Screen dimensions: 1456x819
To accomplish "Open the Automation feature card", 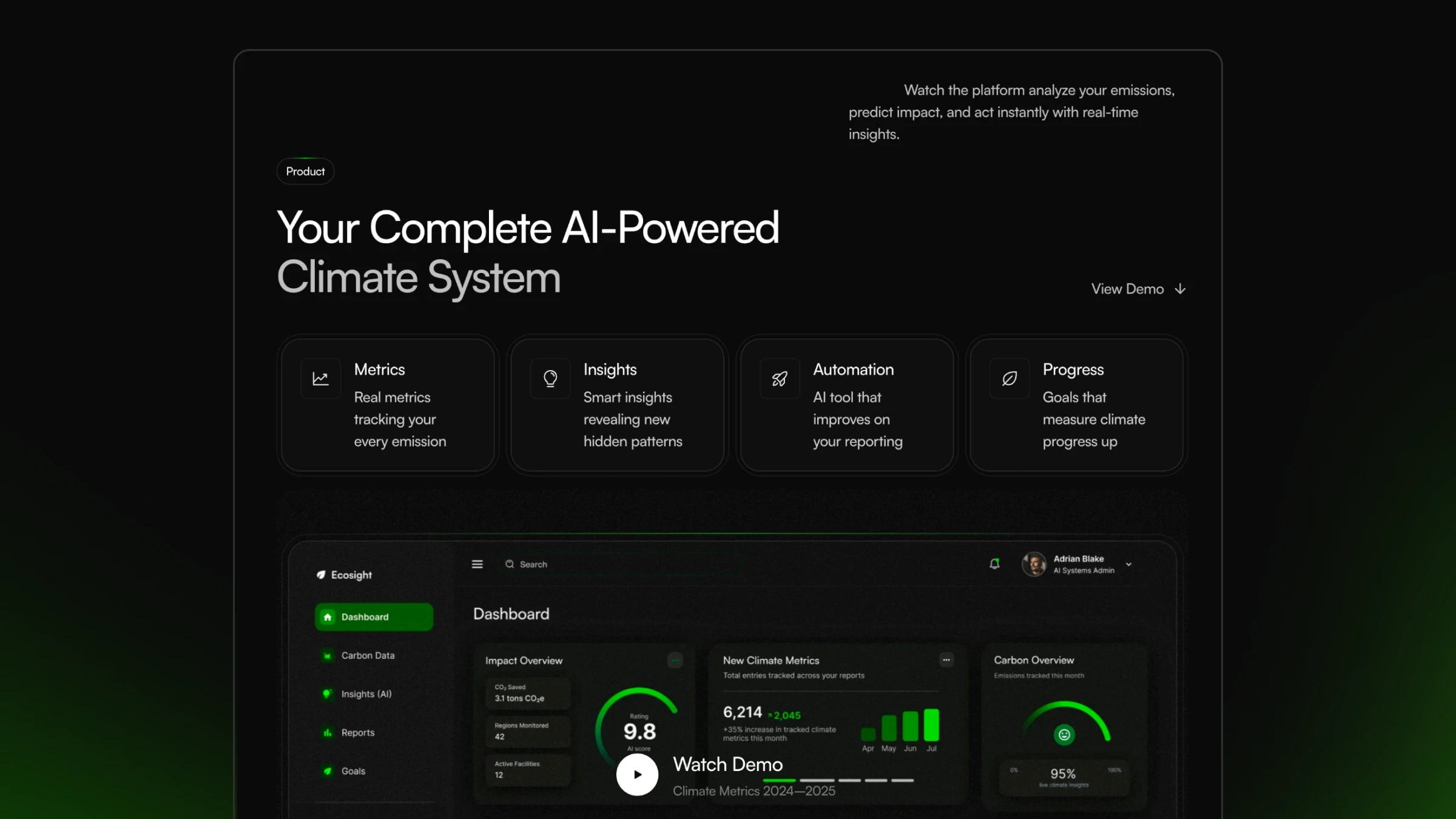I will pos(847,405).
